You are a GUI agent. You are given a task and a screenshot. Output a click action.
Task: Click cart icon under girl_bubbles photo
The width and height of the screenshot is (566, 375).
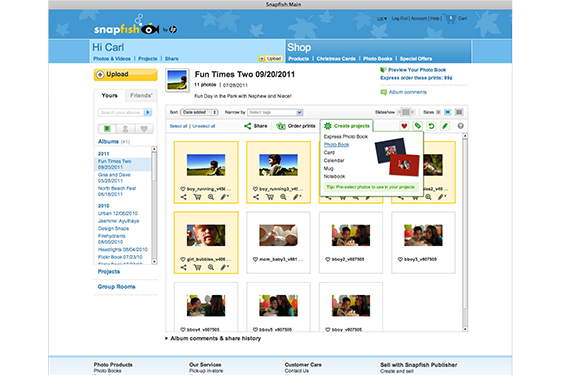[x=197, y=267]
